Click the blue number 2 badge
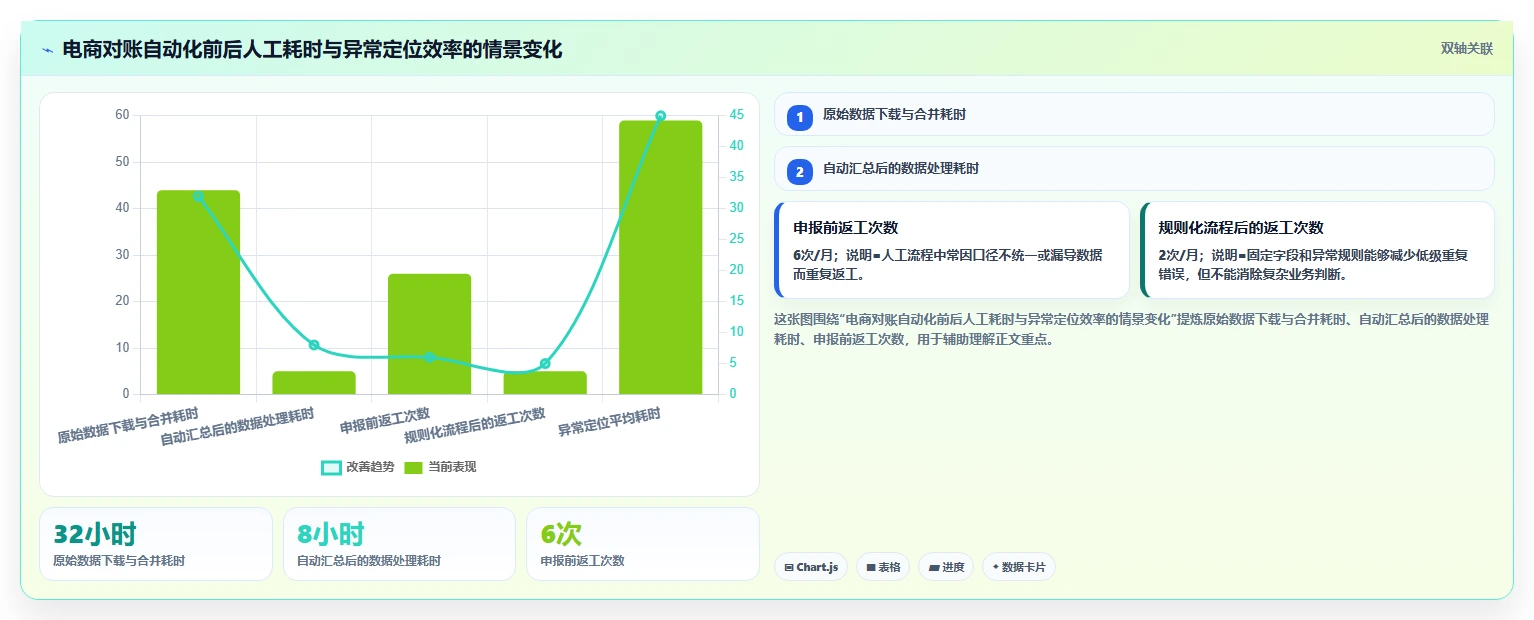The image size is (1534, 620). (799, 172)
